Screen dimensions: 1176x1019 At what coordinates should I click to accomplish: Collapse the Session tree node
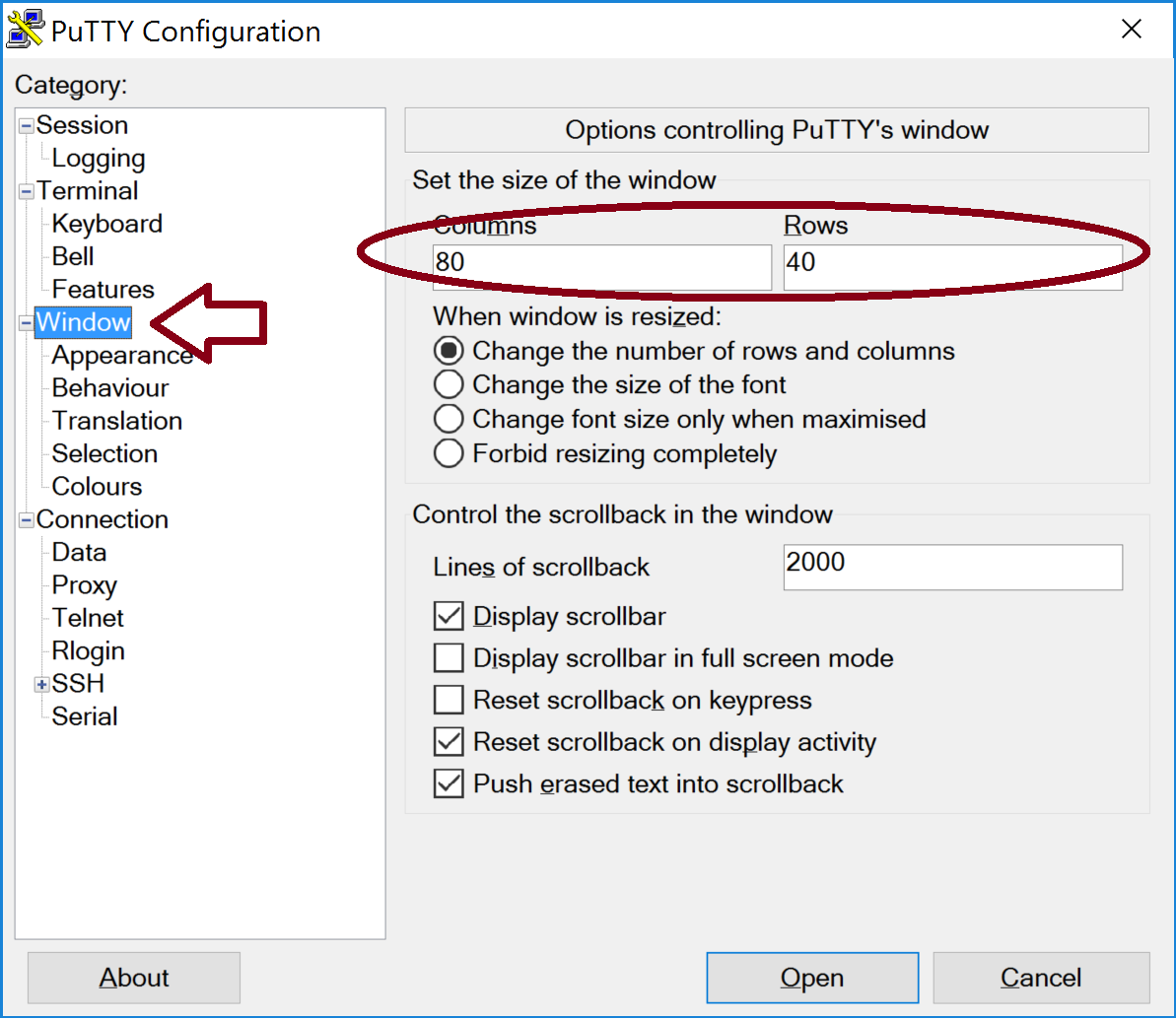27,126
